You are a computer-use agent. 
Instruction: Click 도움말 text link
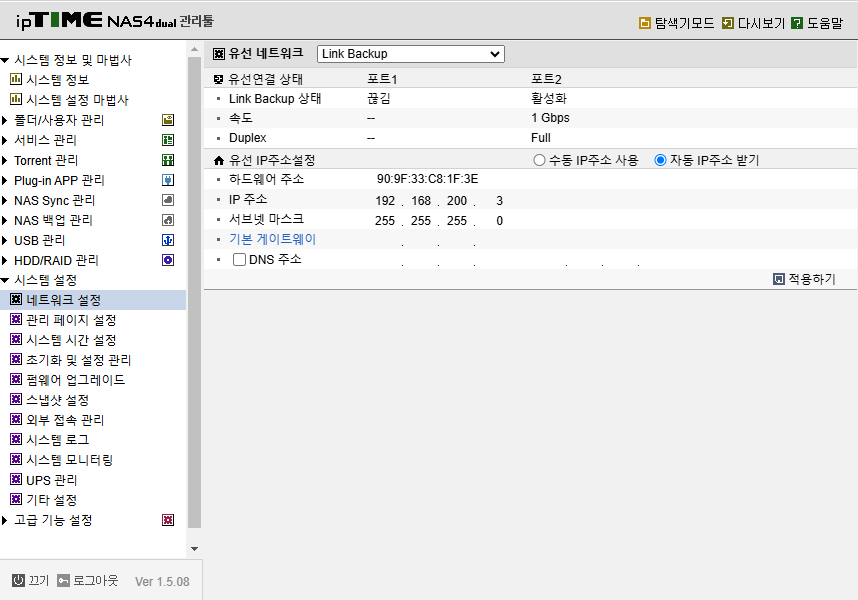825,23
